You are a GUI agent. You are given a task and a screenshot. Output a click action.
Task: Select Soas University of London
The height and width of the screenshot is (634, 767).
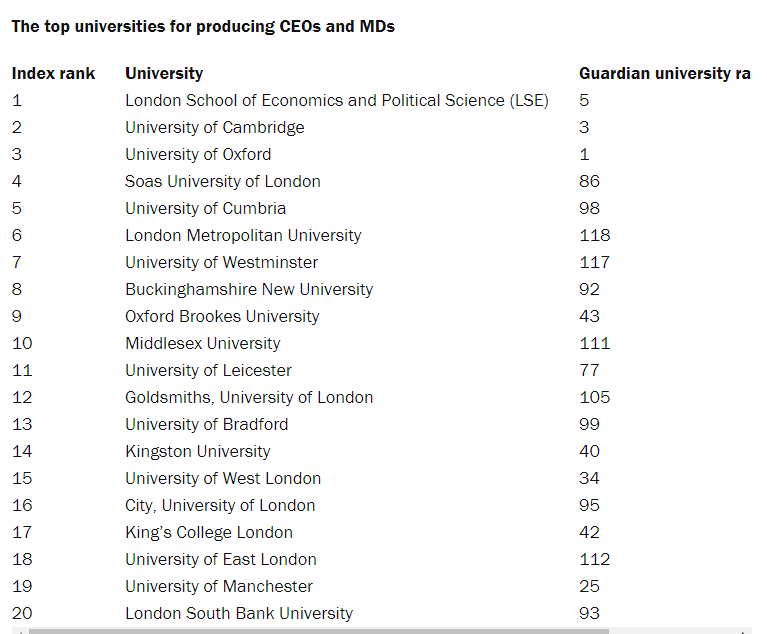pyautogui.click(x=223, y=181)
